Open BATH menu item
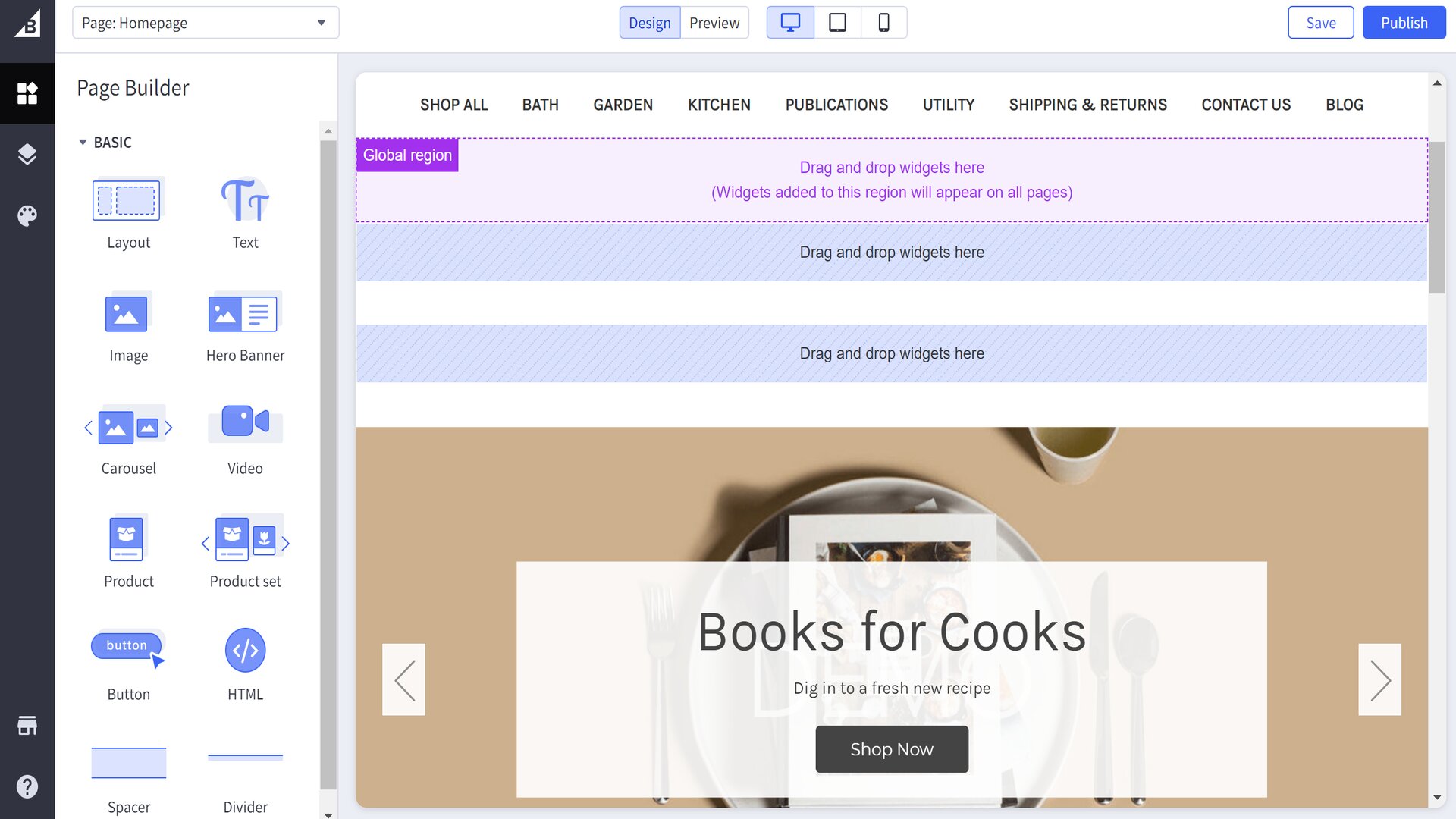Image resolution: width=1456 pixels, height=819 pixels. pos(540,105)
